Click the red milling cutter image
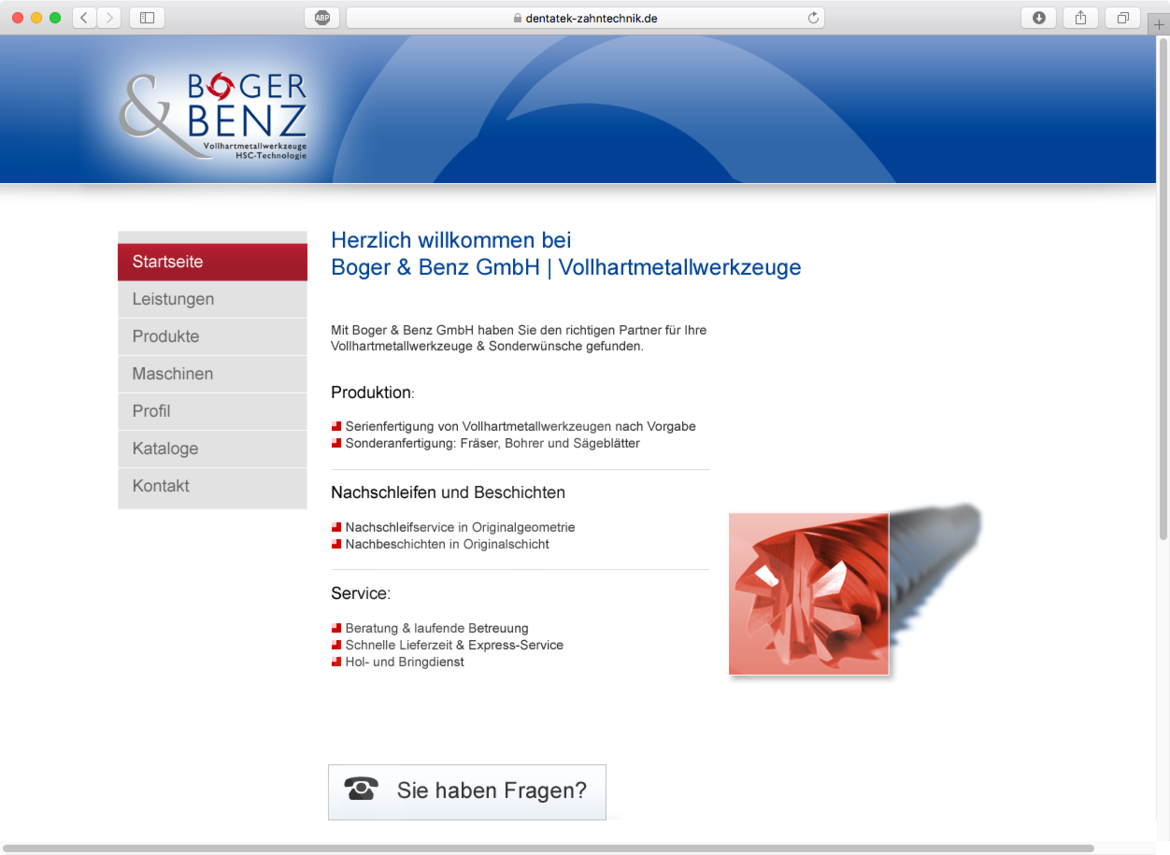Screen dimensions: 1170x855 [809, 594]
